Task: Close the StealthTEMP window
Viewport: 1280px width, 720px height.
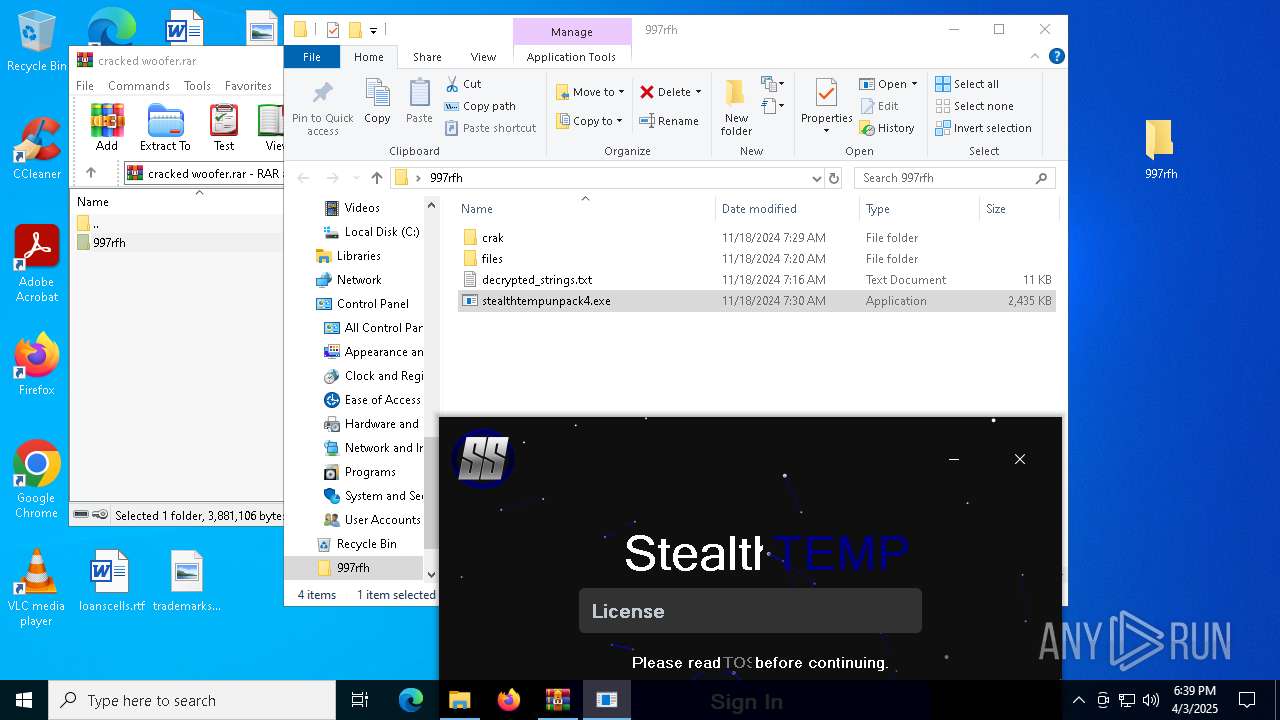Action: (1019, 459)
